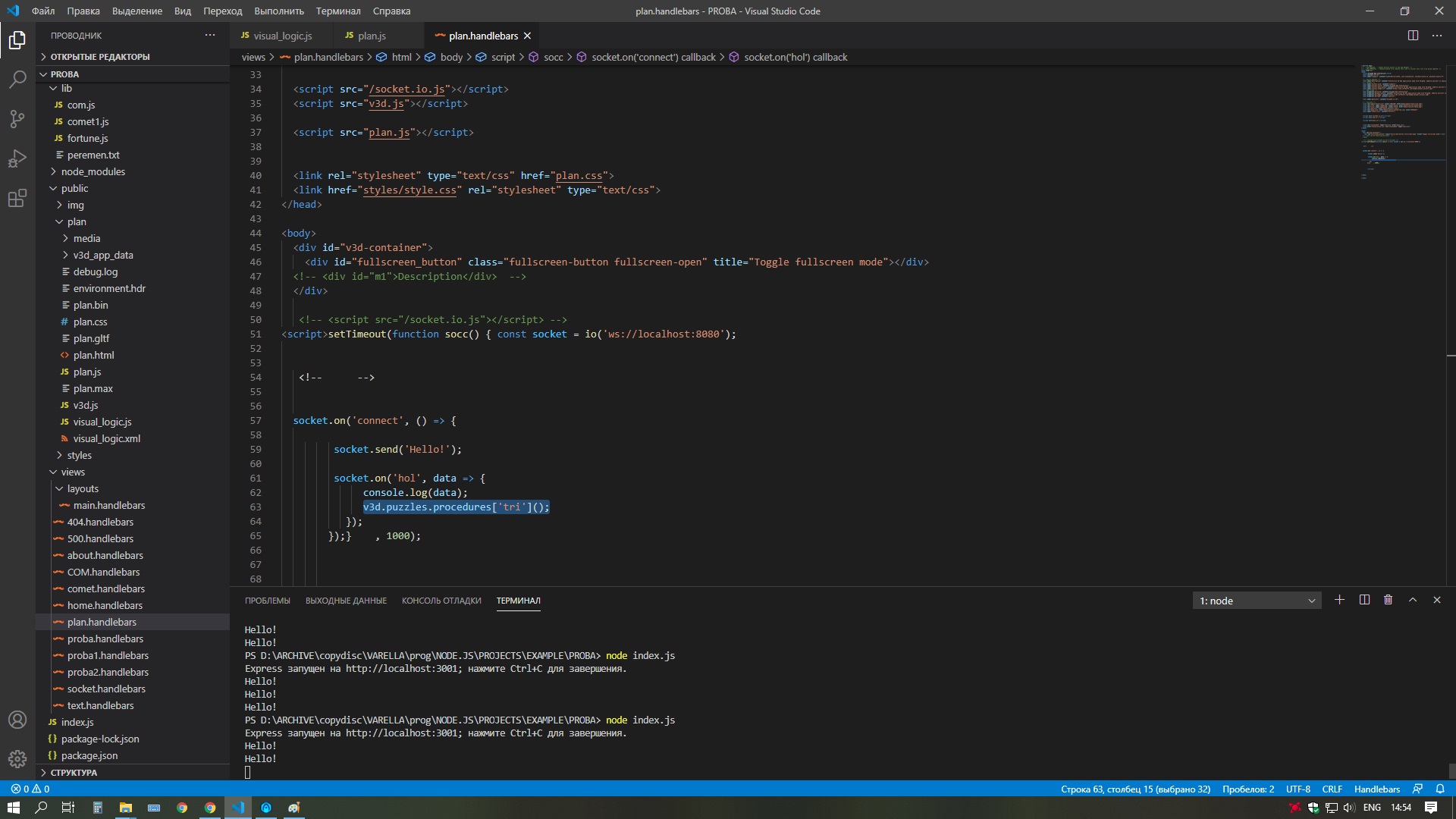The height and width of the screenshot is (819, 1456).
Task: Collapse the public folder
Action: [x=133, y=188]
